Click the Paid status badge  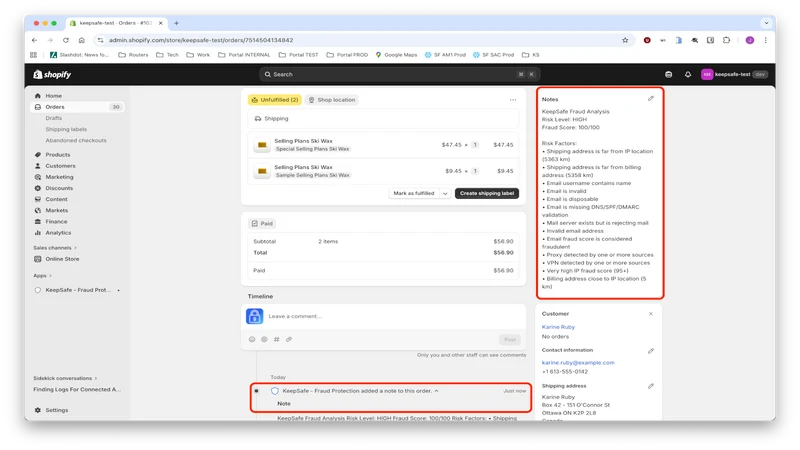(x=262, y=223)
